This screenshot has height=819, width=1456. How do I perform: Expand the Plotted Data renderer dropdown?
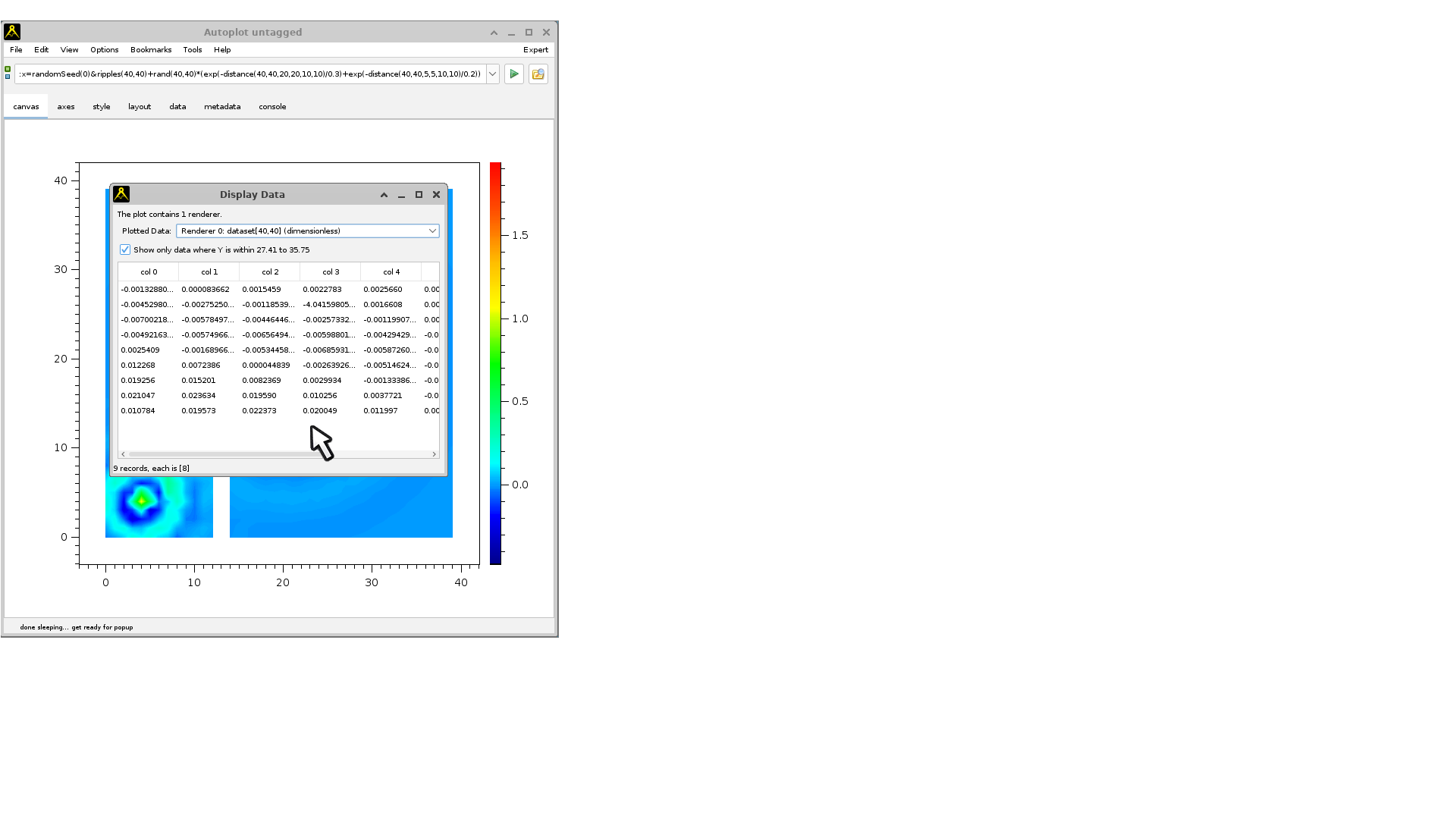pos(432,231)
